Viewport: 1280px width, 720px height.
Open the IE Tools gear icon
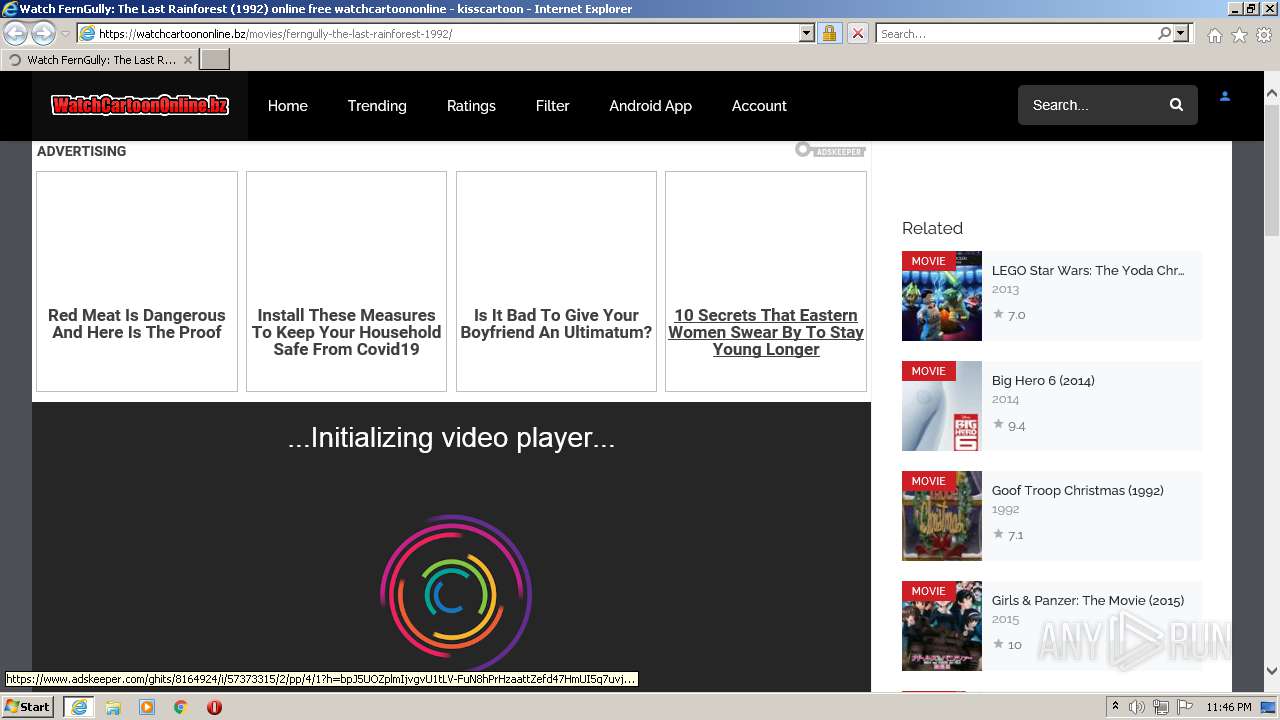tap(1264, 35)
